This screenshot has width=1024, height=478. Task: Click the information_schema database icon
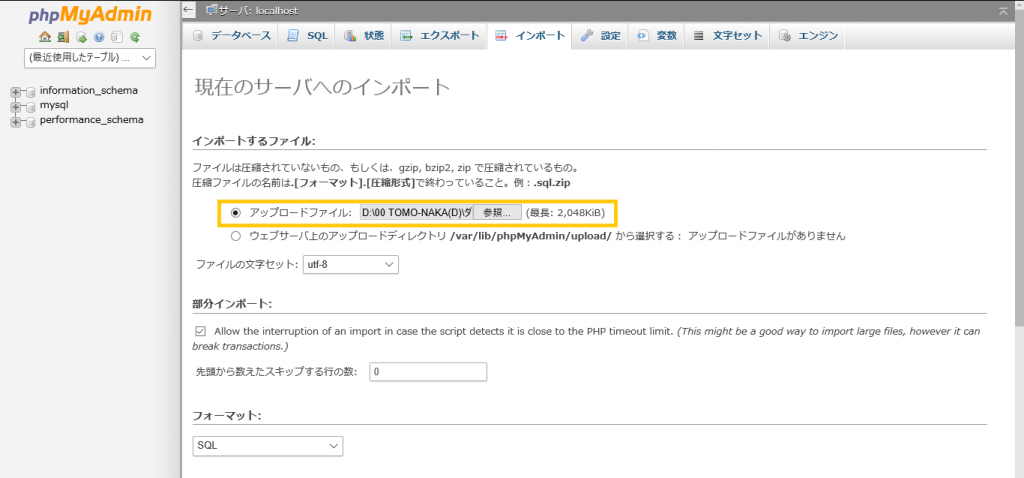(x=31, y=92)
